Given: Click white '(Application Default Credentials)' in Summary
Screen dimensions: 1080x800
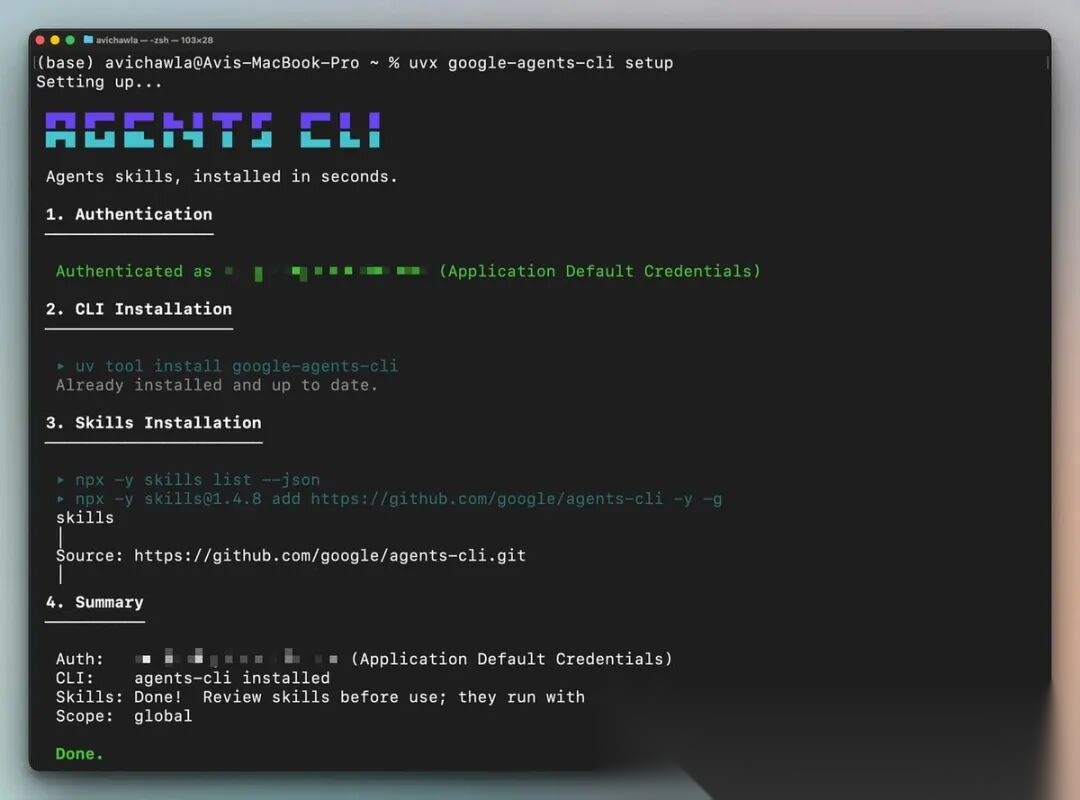Looking at the screenshot, I should tap(512, 659).
